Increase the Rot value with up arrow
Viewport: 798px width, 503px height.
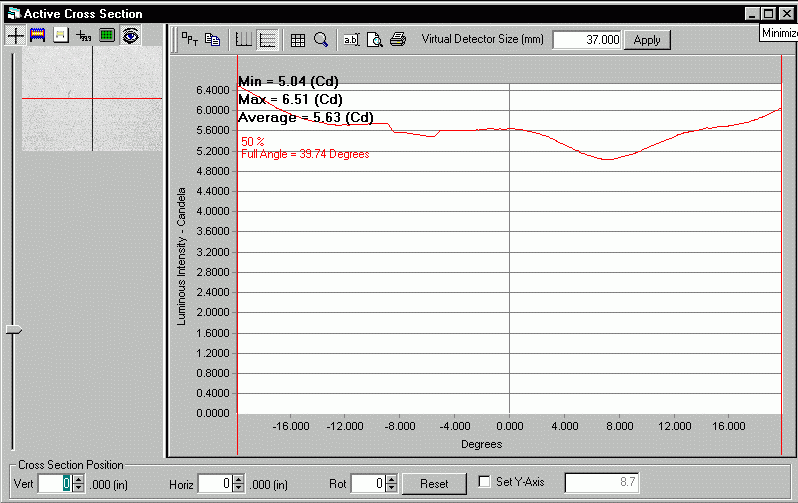(391, 479)
